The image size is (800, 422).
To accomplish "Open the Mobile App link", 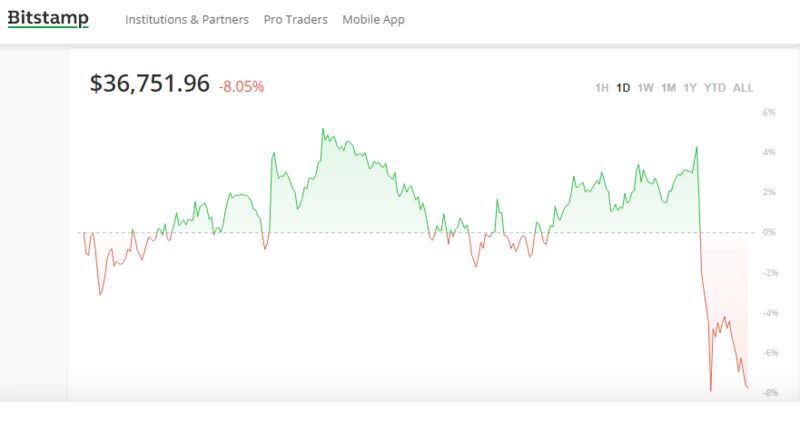I will coord(373,20).
